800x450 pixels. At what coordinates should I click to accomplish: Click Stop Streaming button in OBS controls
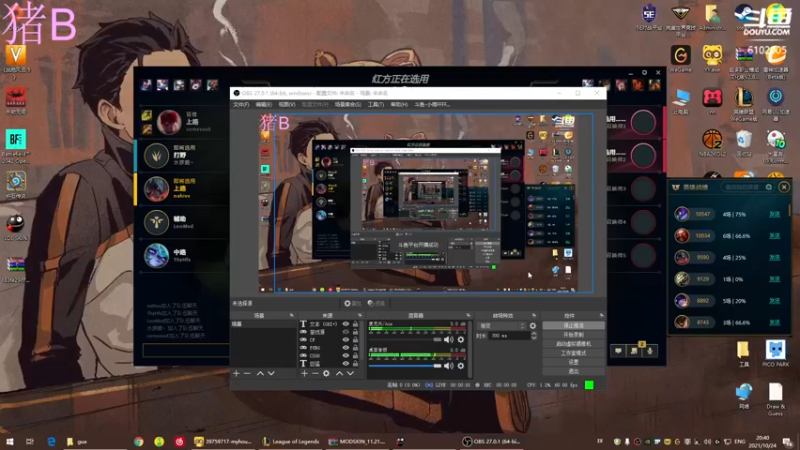click(x=573, y=326)
